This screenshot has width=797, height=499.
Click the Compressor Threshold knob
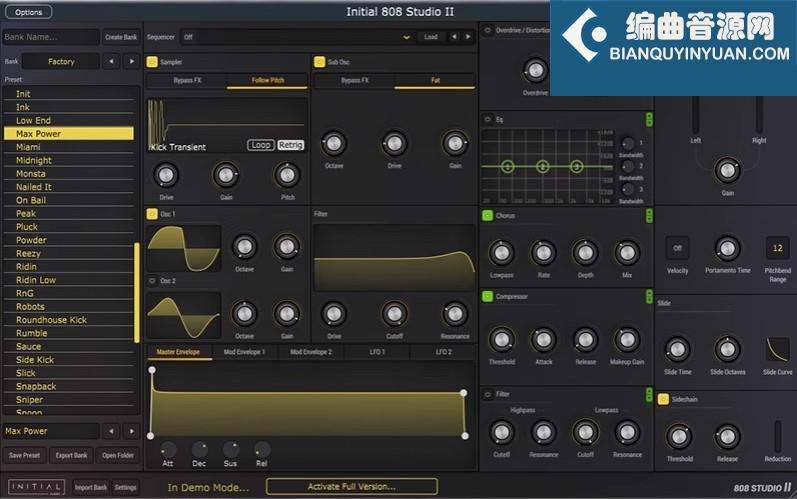502,339
